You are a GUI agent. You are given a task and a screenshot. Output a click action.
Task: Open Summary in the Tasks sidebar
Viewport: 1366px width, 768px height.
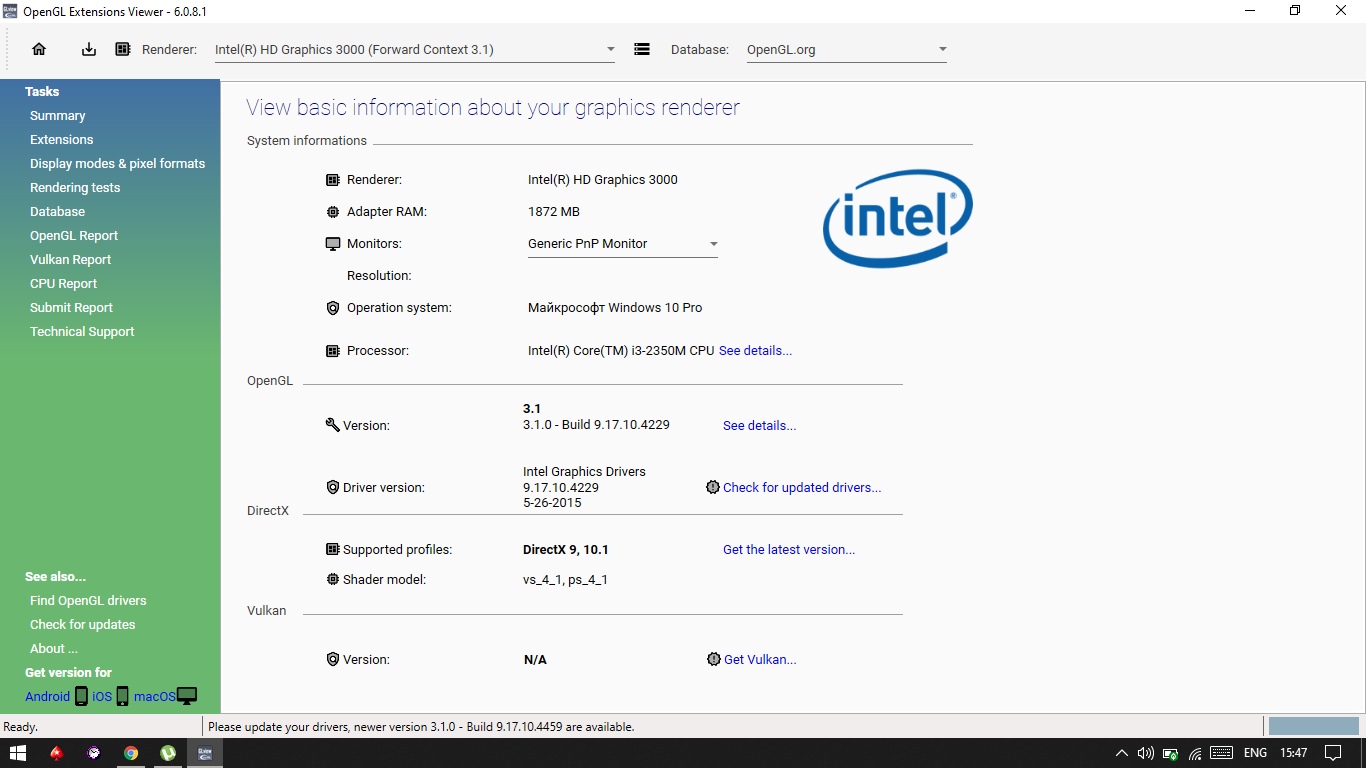click(x=57, y=116)
